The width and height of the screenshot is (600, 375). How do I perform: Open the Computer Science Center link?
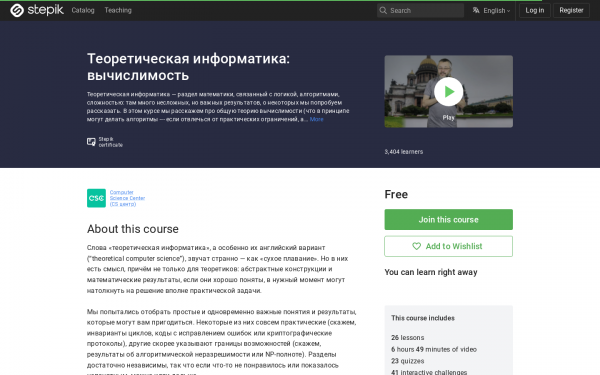[x=127, y=198]
